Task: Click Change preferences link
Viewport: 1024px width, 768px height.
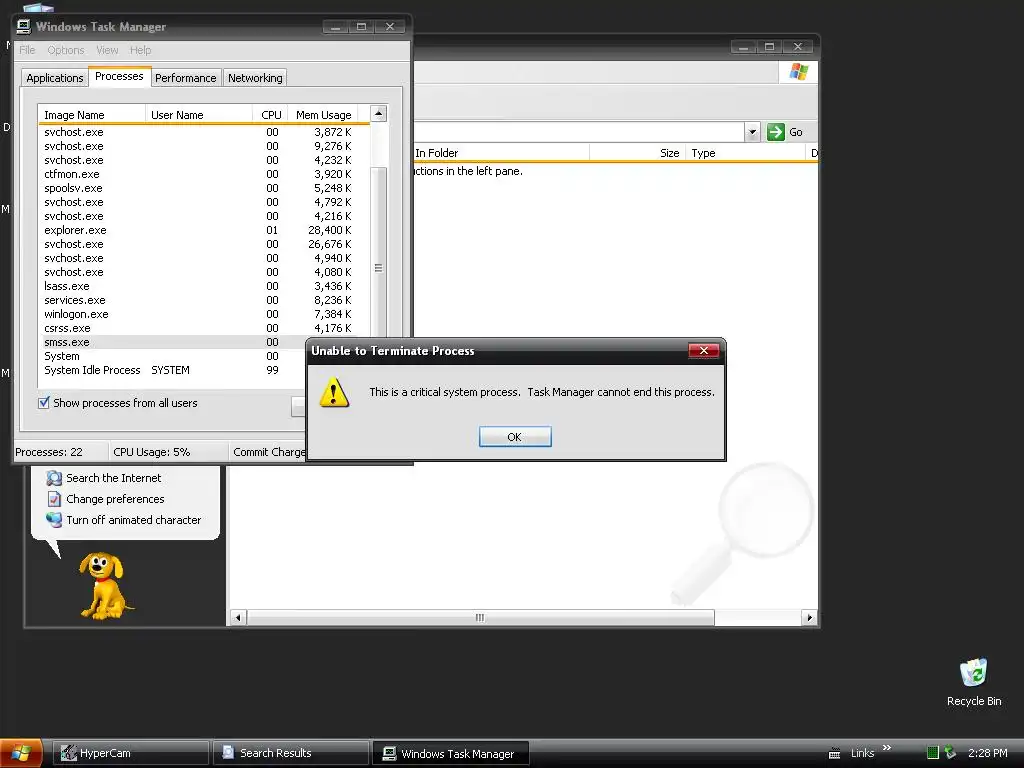Action: [x=115, y=499]
